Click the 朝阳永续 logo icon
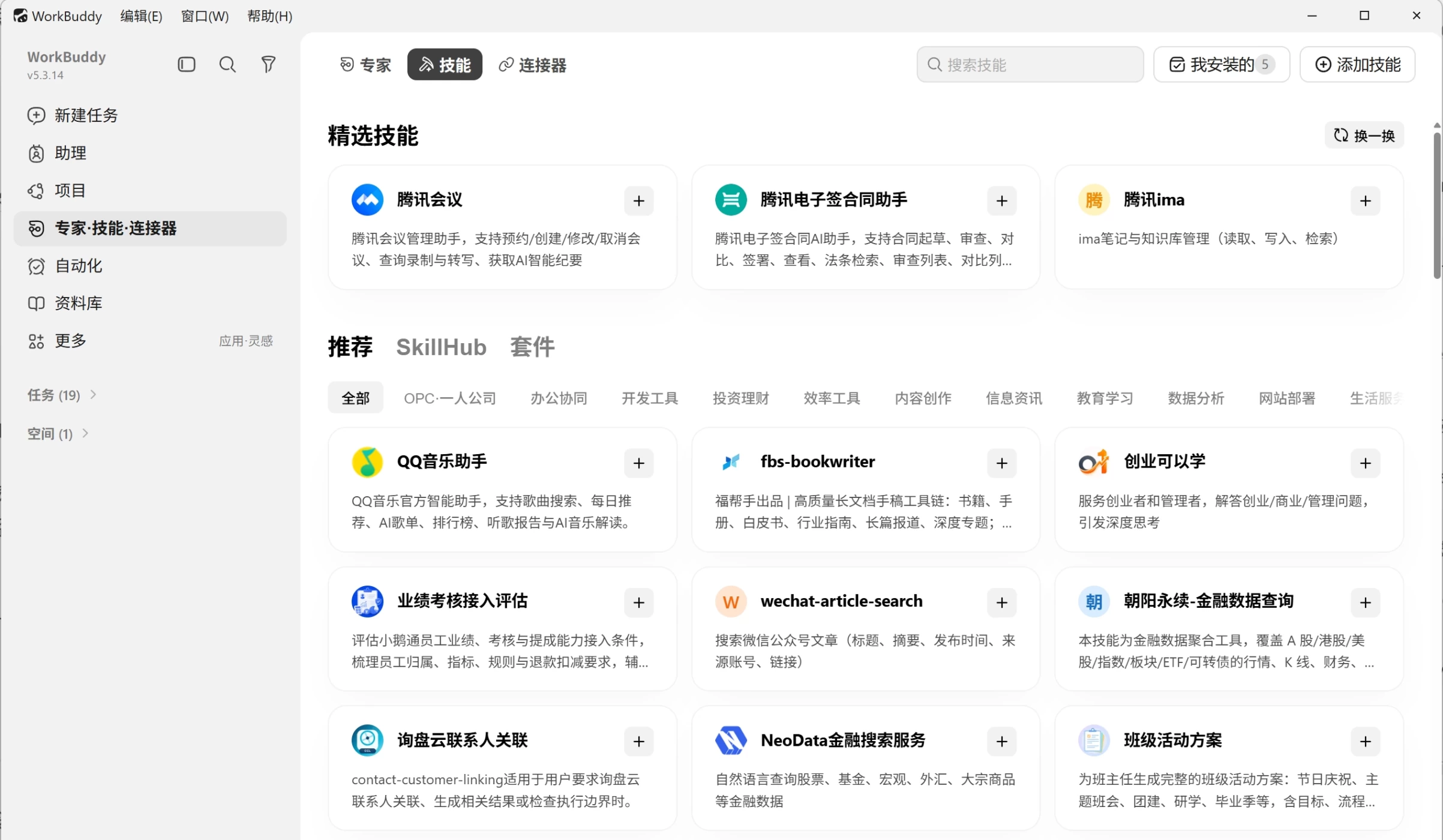 pyautogui.click(x=1094, y=601)
